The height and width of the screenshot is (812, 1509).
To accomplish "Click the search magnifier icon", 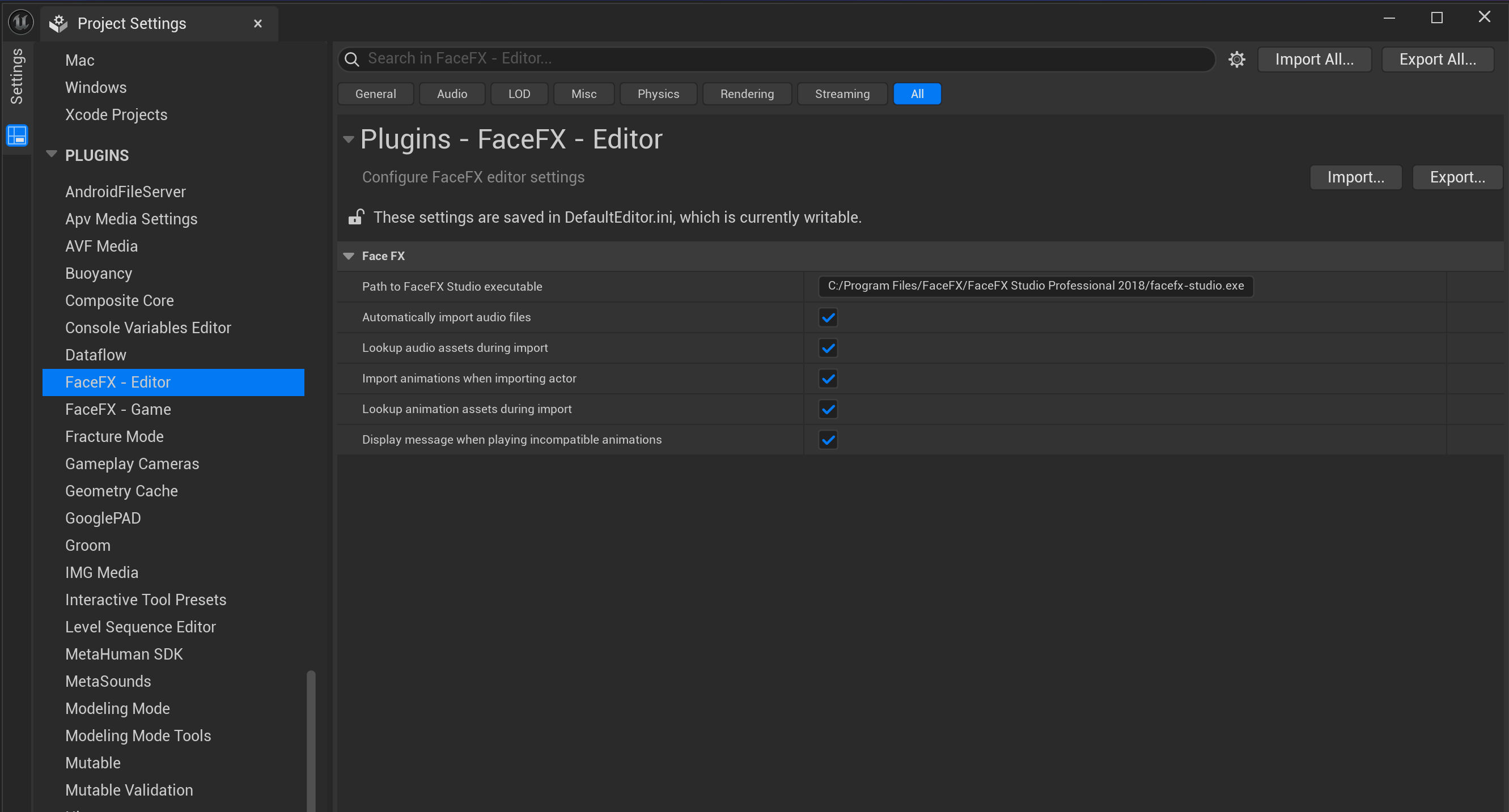I will point(351,59).
